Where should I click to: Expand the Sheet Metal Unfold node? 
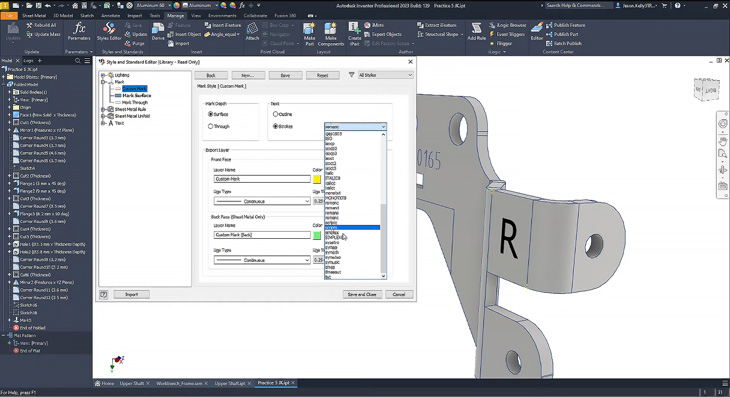(103, 116)
